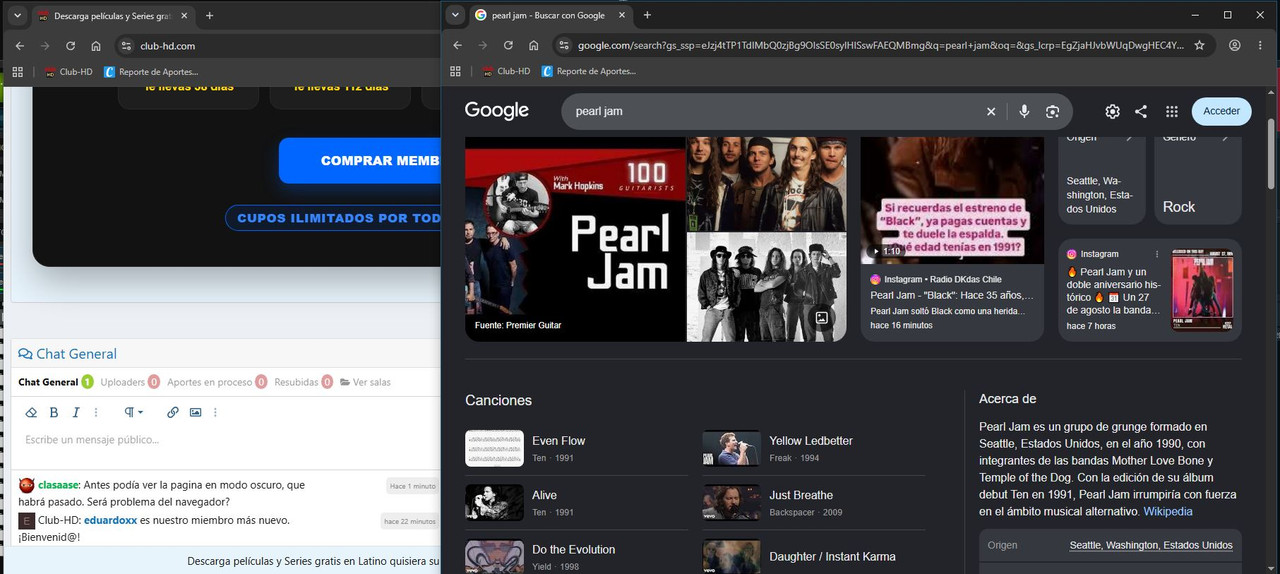Open the Club-HD bookmark in Google window
Viewport: 1280px width, 574px height.
pyautogui.click(x=506, y=71)
